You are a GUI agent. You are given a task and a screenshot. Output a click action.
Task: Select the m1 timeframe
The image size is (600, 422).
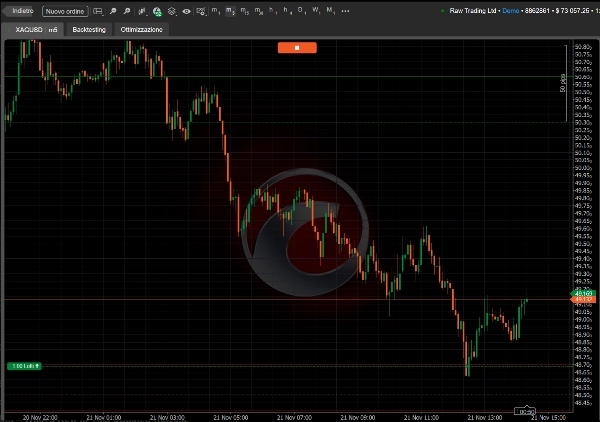[216, 11]
